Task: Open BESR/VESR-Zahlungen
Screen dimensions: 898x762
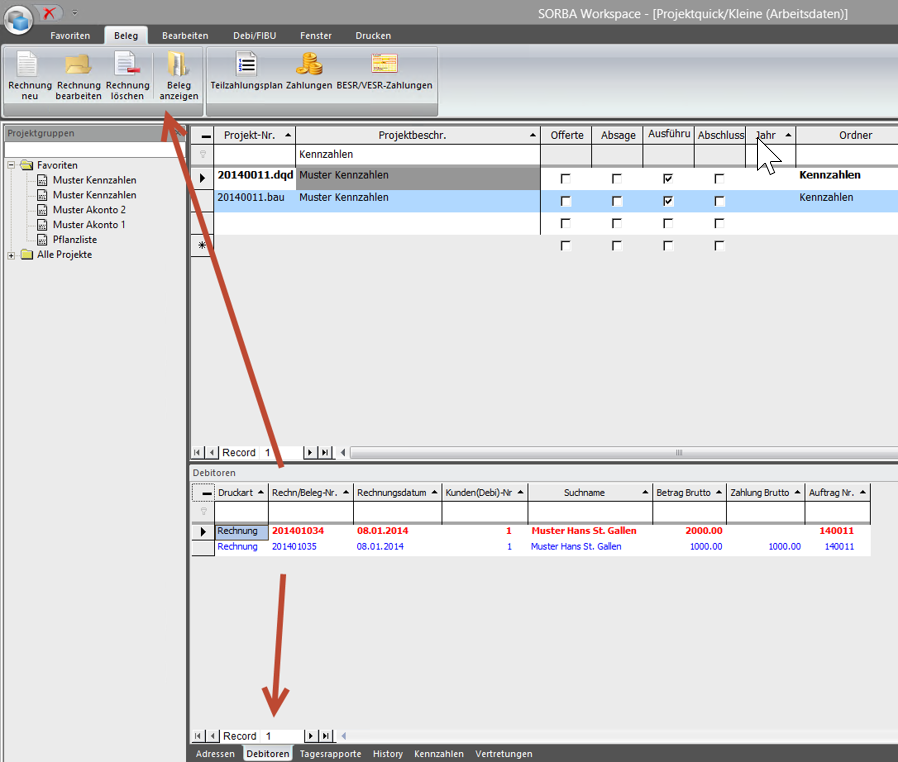Action: [x=384, y=66]
